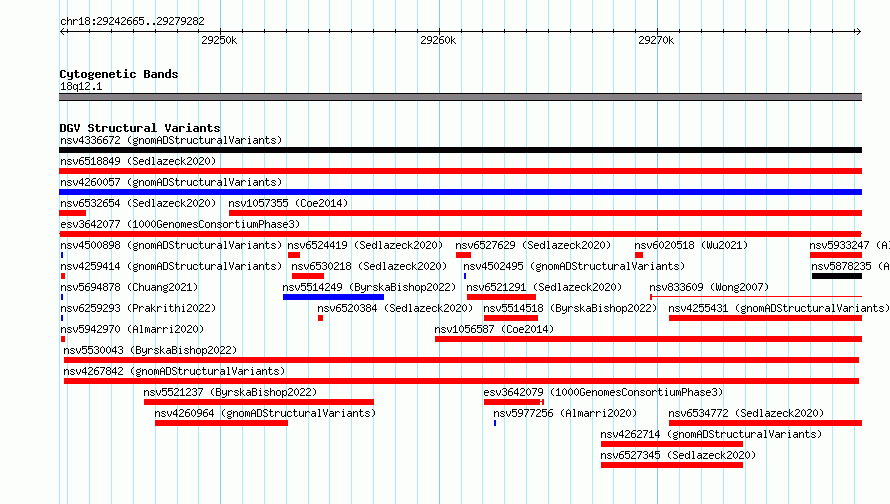Open nsv5530043 (ByrskaBishop2022) label
Viewport: 890px width, 504px height.
point(150,350)
